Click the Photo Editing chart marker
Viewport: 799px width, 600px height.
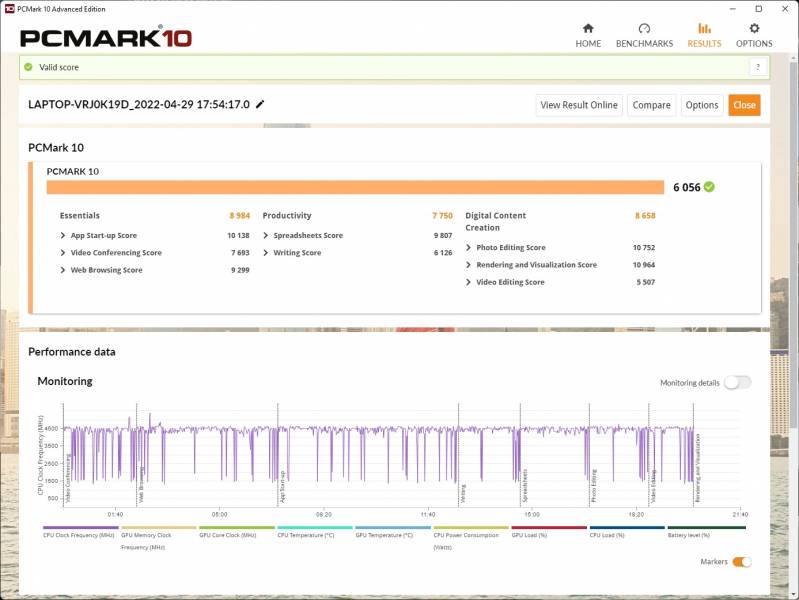click(594, 486)
